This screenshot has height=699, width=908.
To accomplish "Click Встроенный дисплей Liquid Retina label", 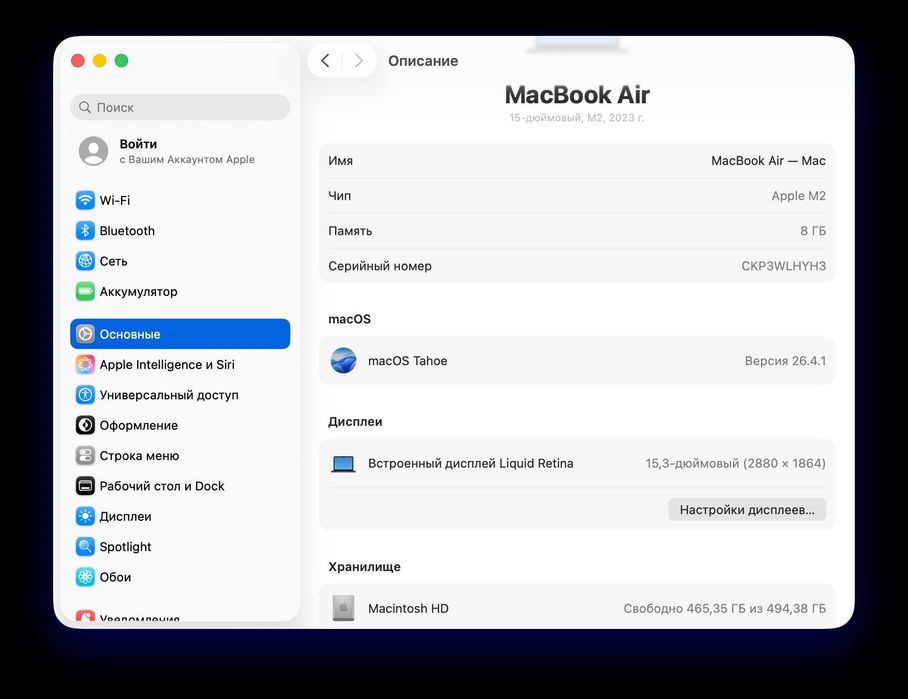I will point(471,463).
